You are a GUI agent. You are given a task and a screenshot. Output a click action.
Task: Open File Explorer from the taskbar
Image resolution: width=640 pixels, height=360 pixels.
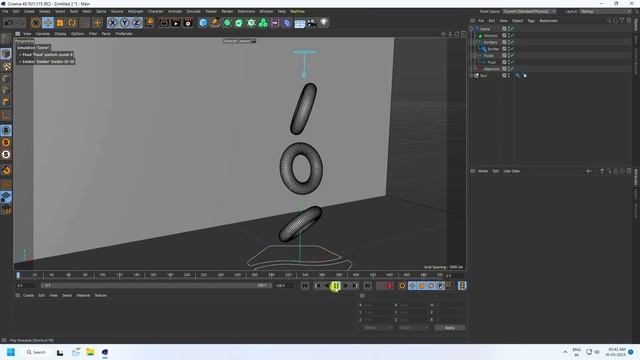[90, 352]
